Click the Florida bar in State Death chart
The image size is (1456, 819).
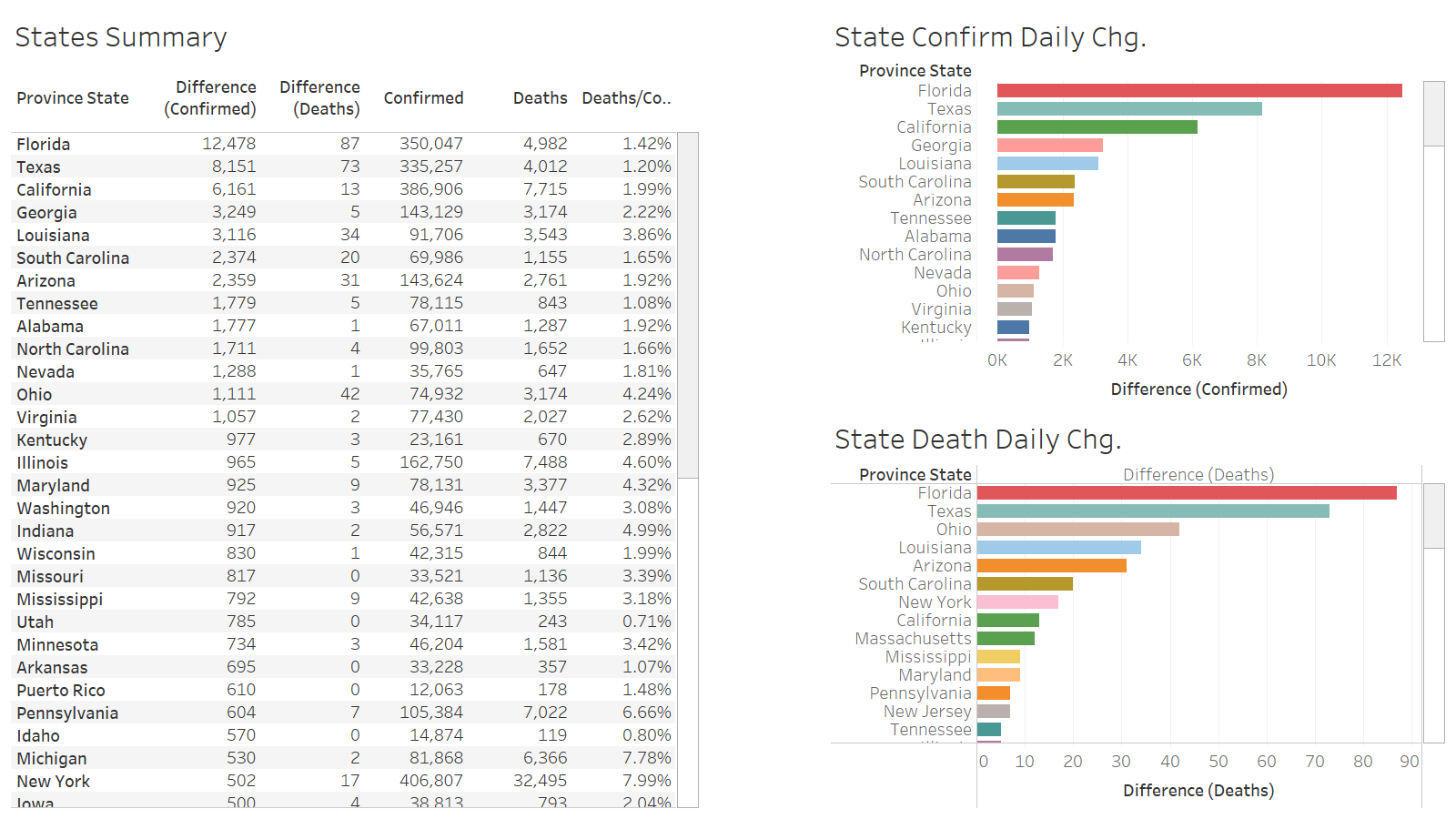tap(1187, 493)
